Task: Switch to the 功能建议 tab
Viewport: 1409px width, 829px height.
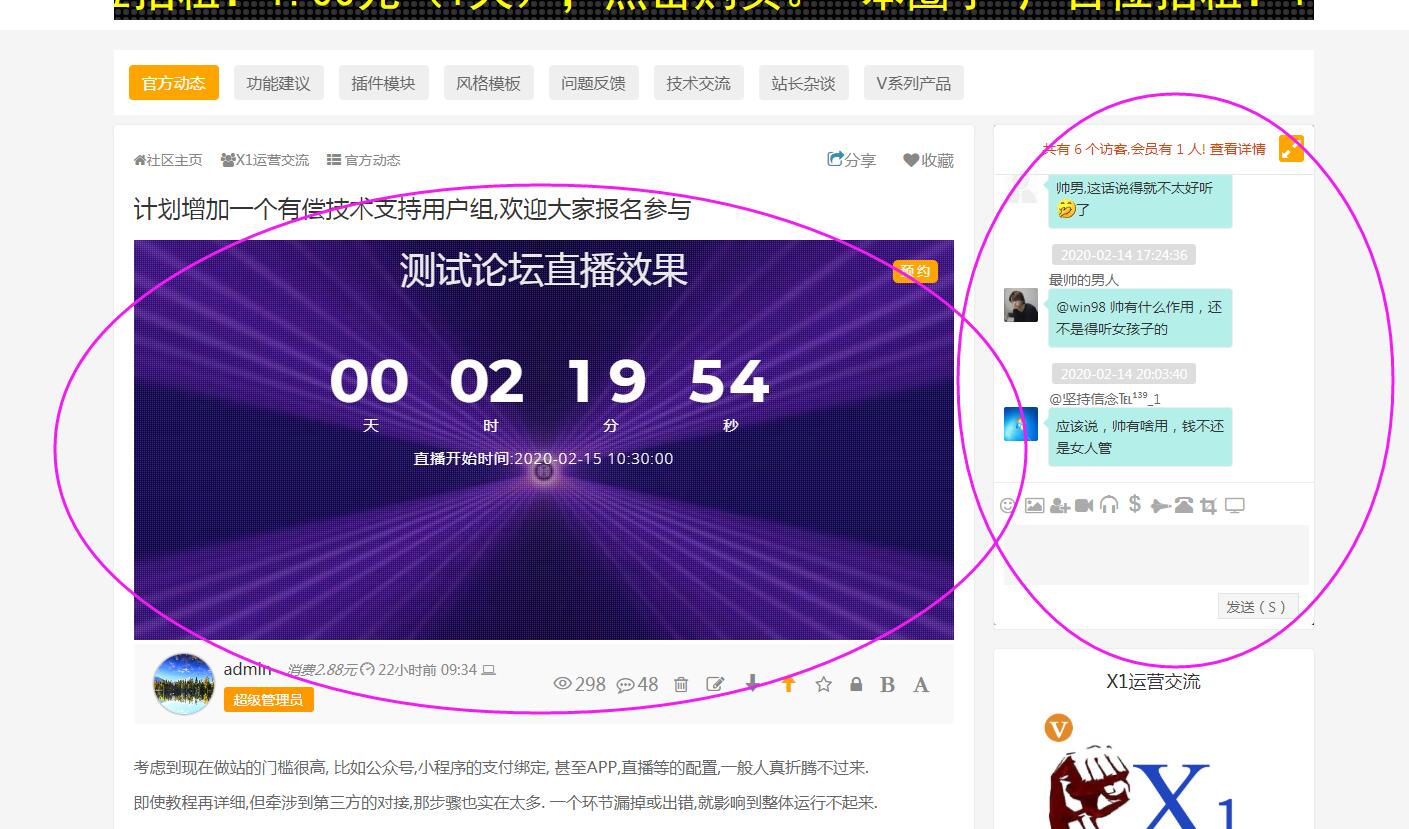Action: tap(279, 83)
